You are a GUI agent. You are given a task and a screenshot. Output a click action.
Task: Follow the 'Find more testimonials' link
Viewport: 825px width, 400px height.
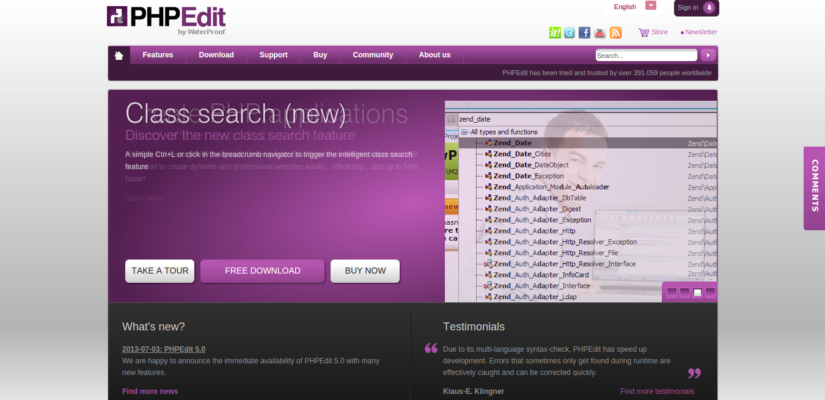[657, 391]
